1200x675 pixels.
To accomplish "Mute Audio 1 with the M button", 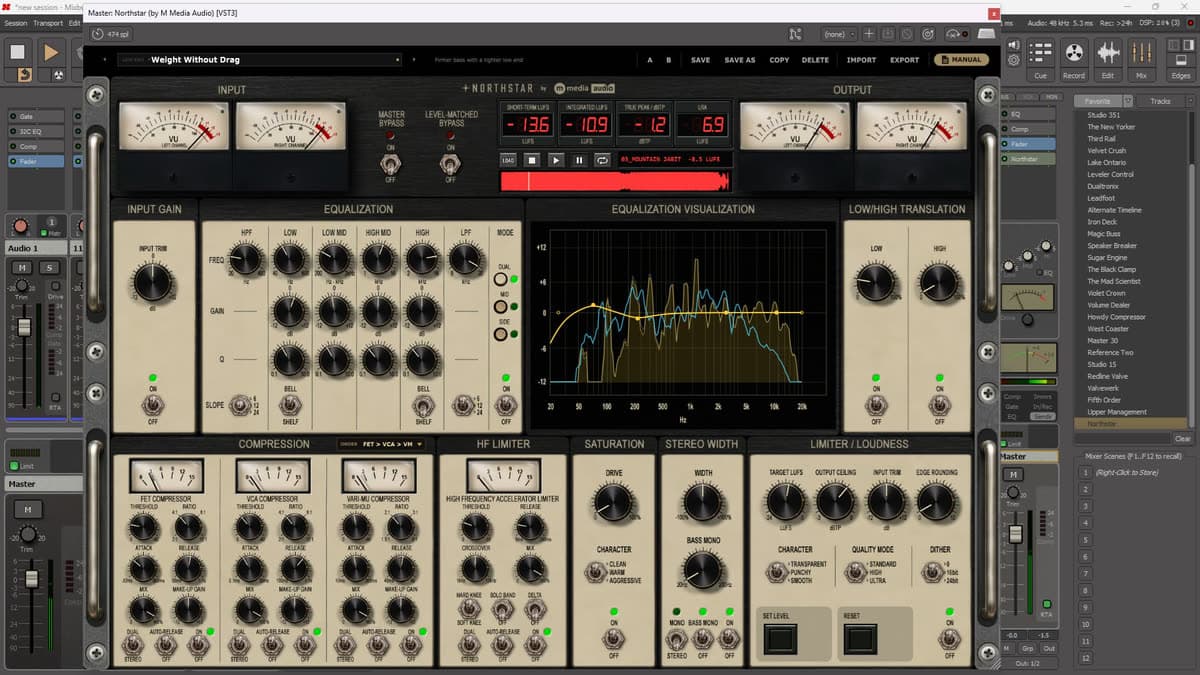I will pos(22,268).
